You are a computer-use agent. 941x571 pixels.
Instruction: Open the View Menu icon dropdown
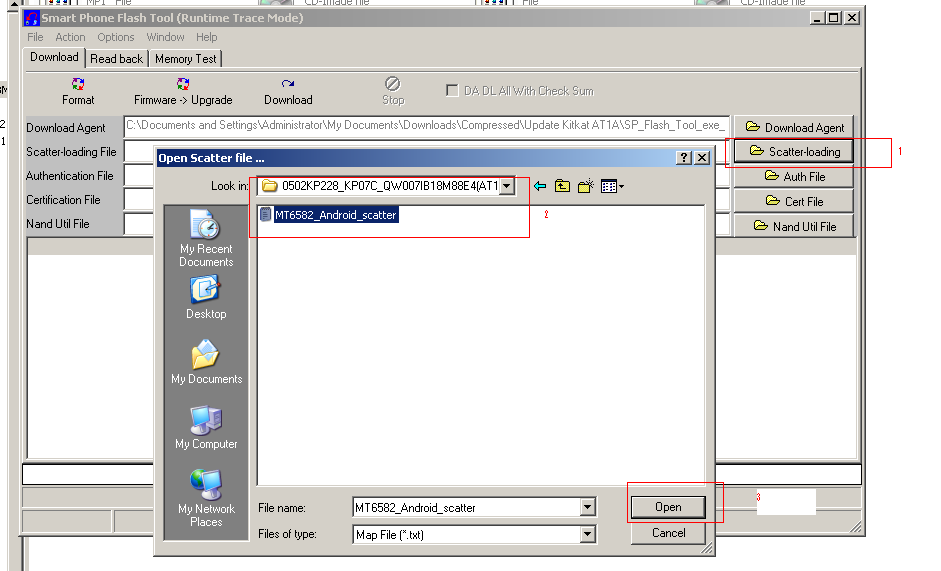(x=612, y=187)
